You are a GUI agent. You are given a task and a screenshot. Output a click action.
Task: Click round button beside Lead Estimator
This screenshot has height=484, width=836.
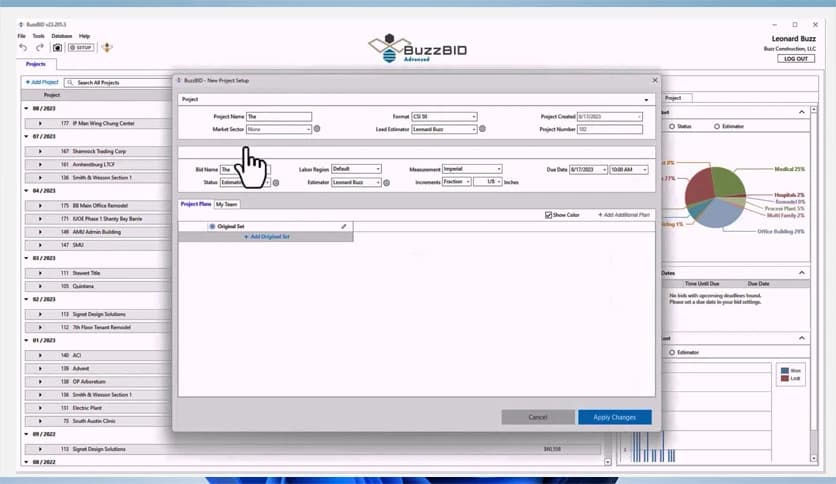coord(483,129)
